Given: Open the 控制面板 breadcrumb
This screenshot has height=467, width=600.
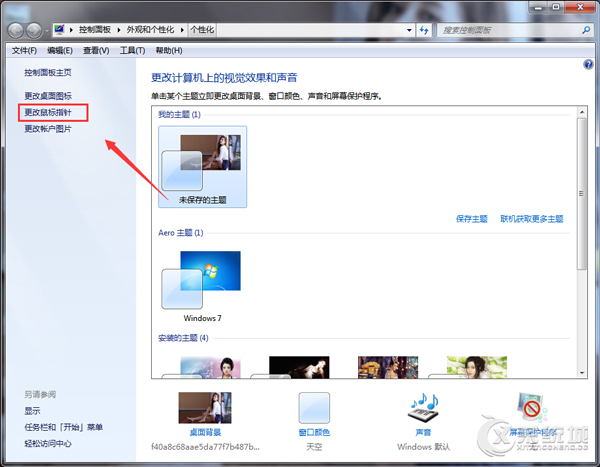Looking at the screenshot, I should click(x=95, y=30).
